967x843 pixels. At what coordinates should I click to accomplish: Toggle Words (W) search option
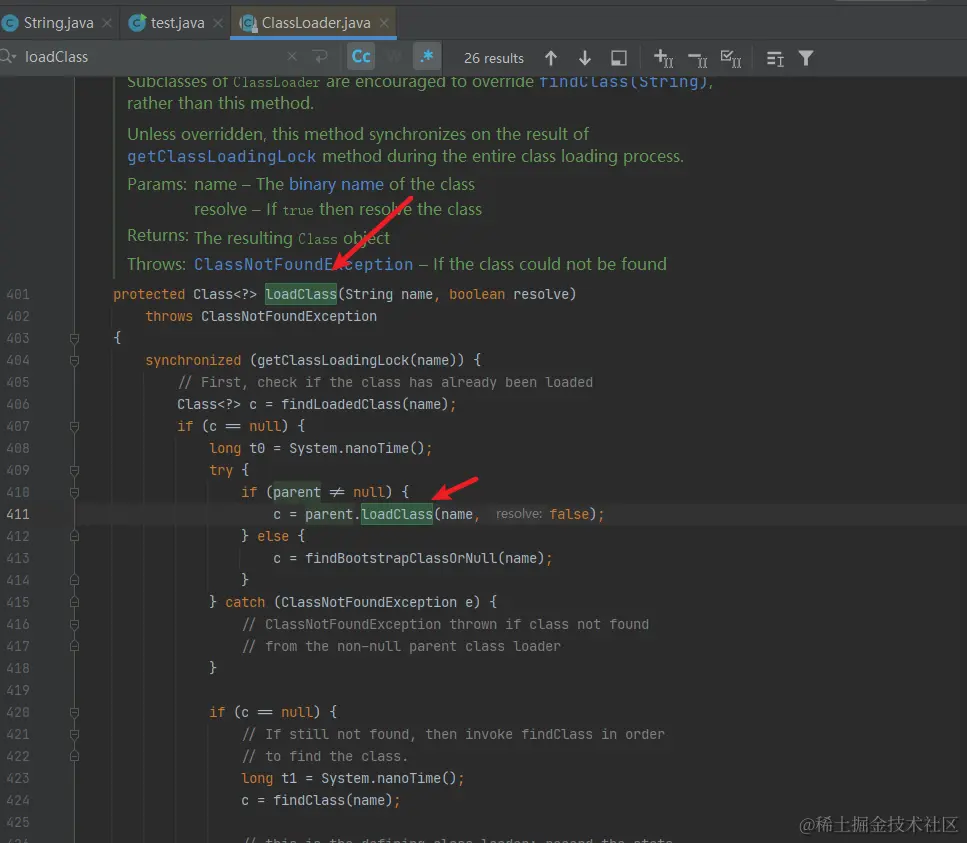tap(394, 57)
